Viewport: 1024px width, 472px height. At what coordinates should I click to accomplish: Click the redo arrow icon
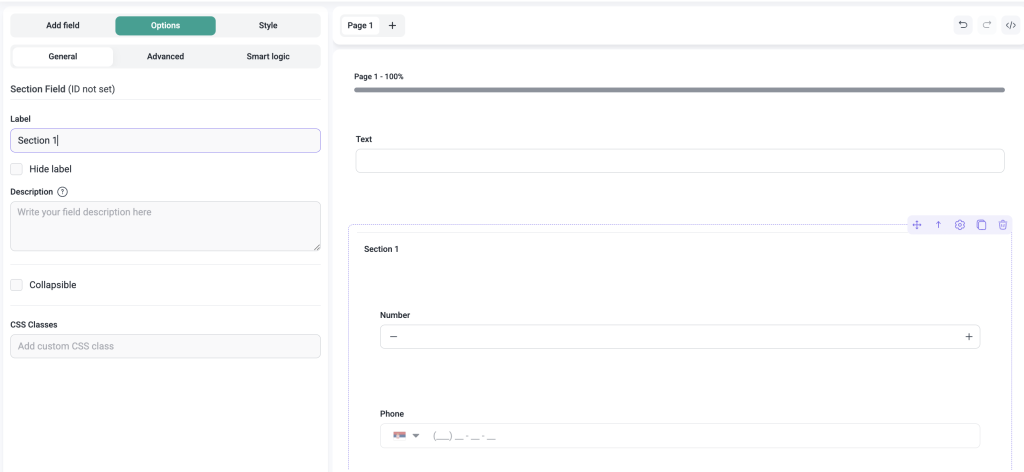987,25
